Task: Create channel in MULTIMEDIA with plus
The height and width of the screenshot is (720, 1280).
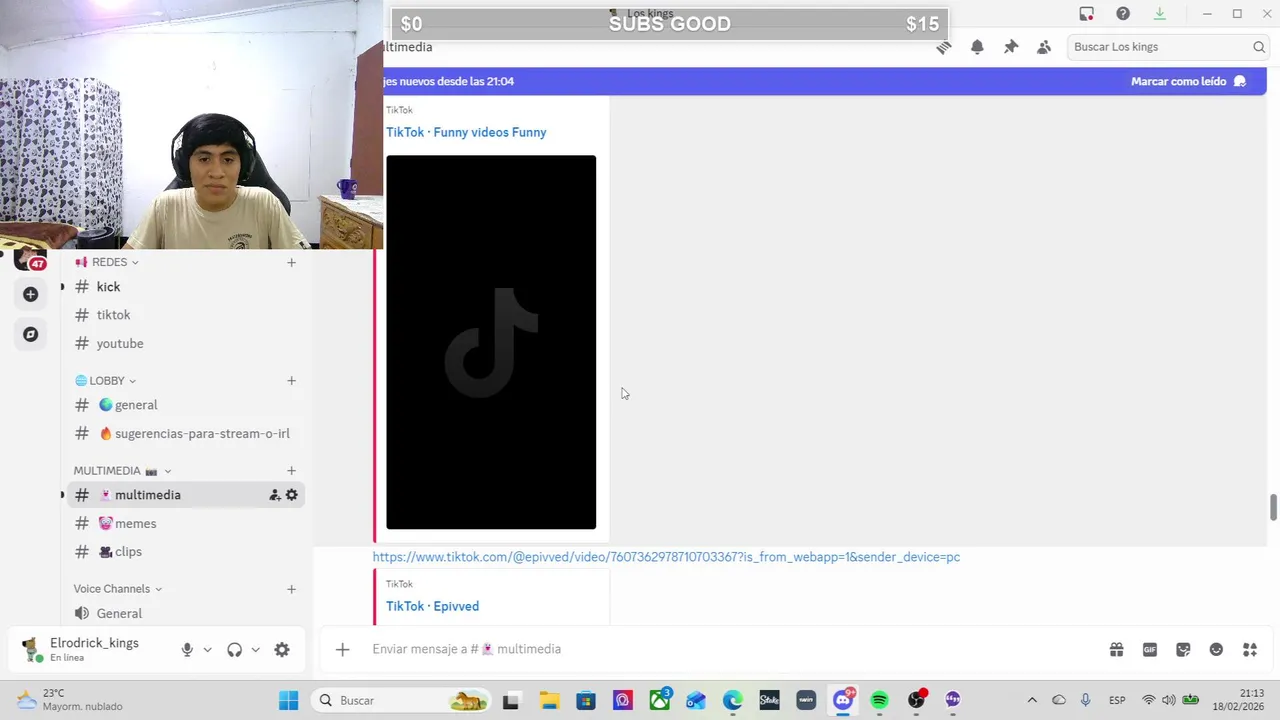Action: (291, 471)
